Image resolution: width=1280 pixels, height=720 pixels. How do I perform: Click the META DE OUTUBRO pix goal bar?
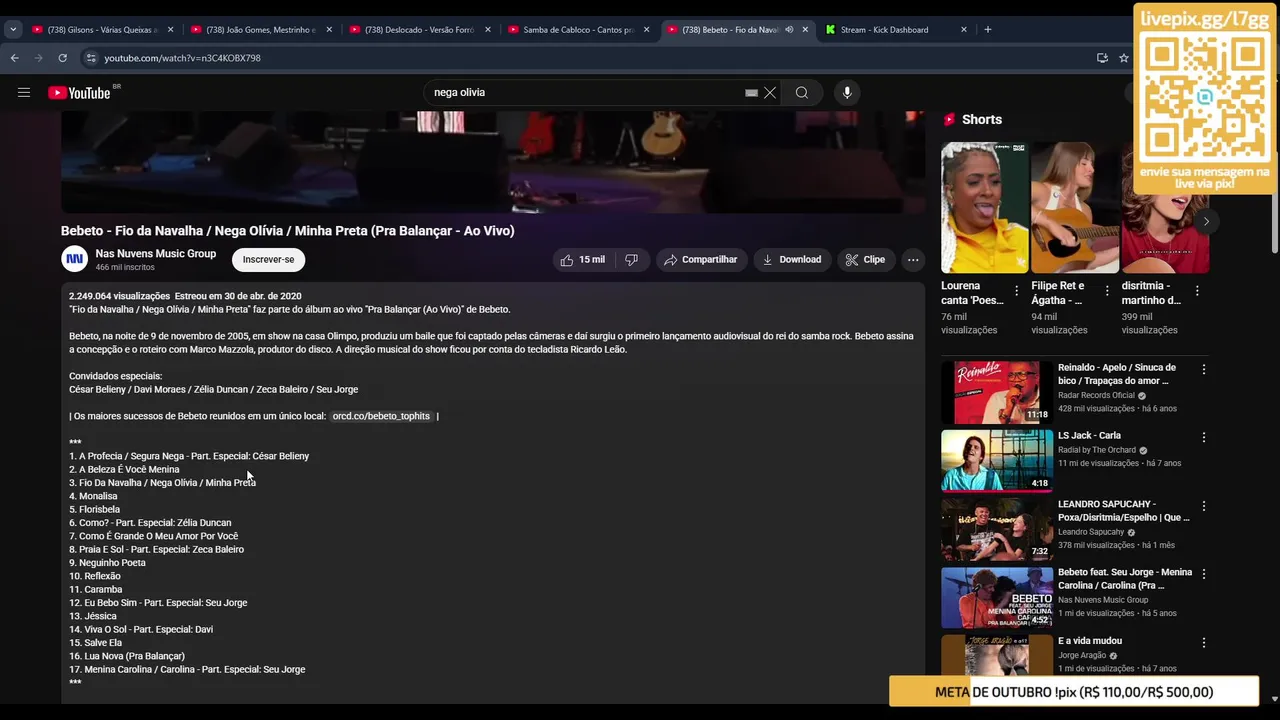(1074, 692)
